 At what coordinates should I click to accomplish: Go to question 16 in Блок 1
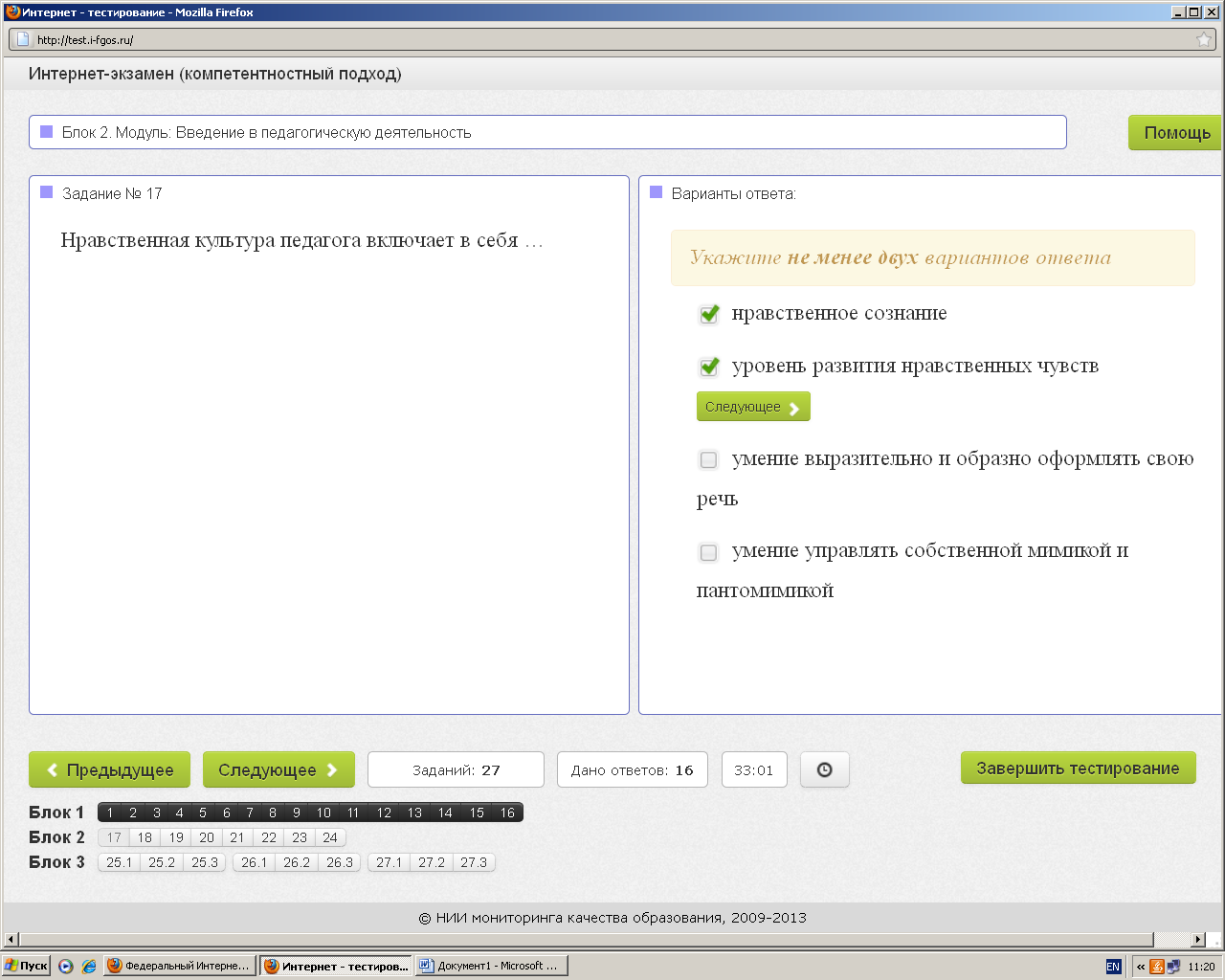coord(507,813)
